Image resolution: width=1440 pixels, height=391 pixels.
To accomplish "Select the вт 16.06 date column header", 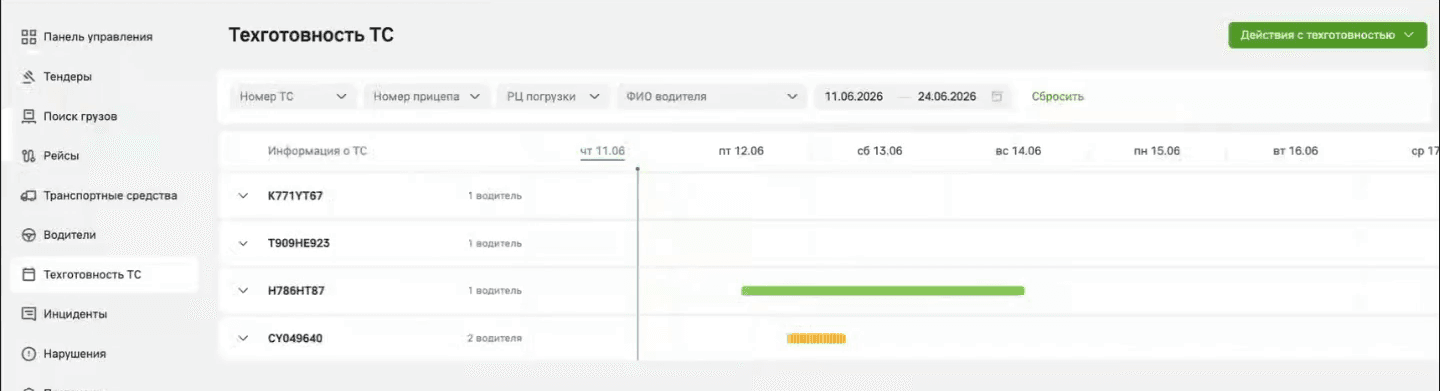I will pos(1295,151).
